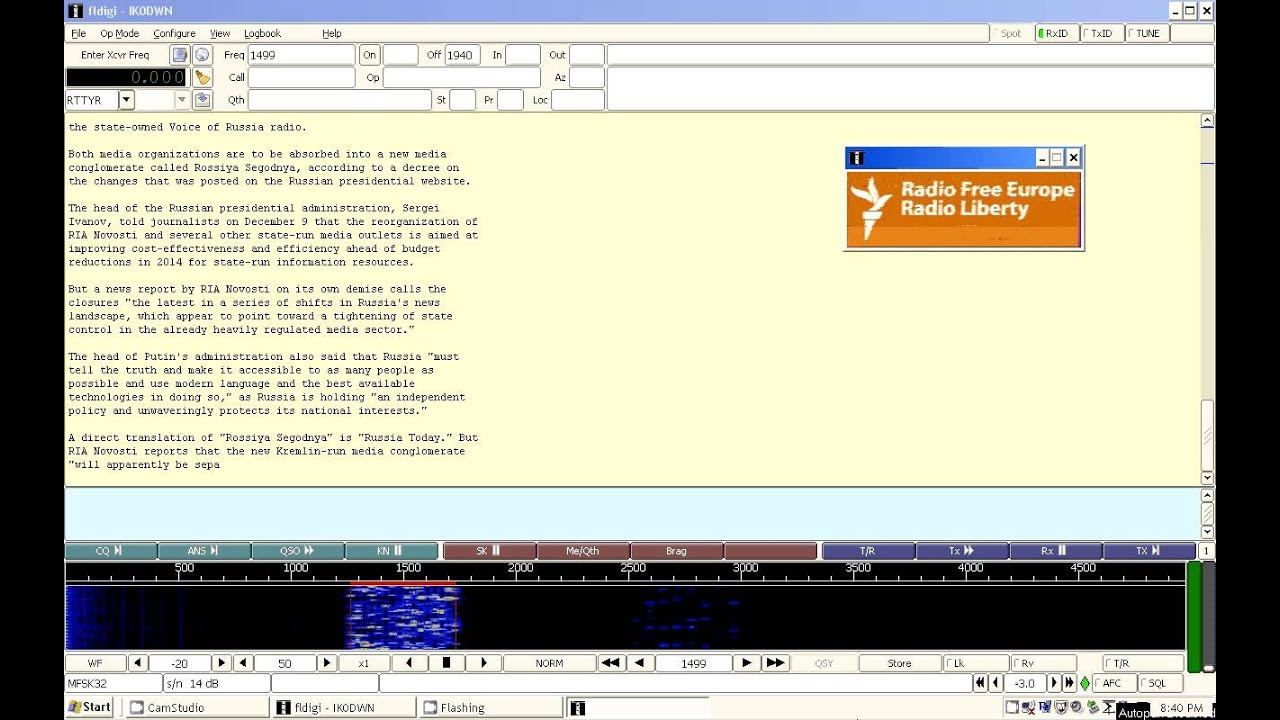The height and width of the screenshot is (720, 1280).
Task: Step cursor frequency 1499 down
Action: [641, 663]
